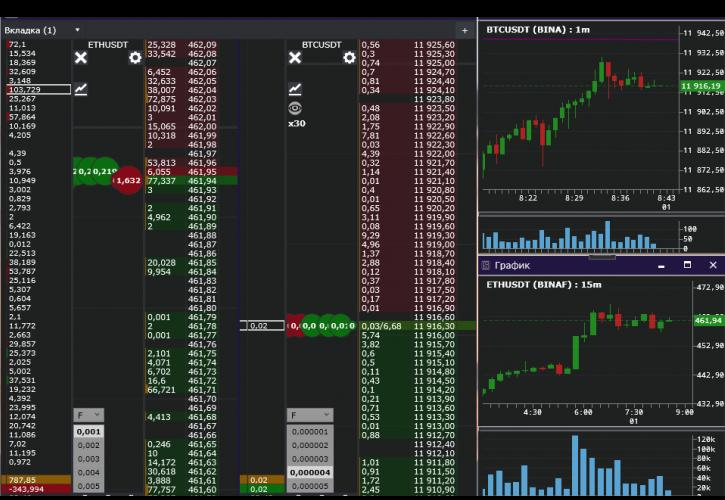Grab the splitter handle between the two charts
Image resolution: width=725 pixels, height=500 pixels.
click(x=602, y=256)
